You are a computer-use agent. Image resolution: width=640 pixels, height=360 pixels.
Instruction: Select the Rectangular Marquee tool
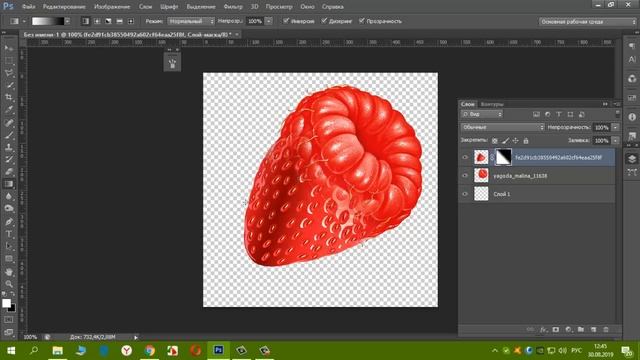9,60
